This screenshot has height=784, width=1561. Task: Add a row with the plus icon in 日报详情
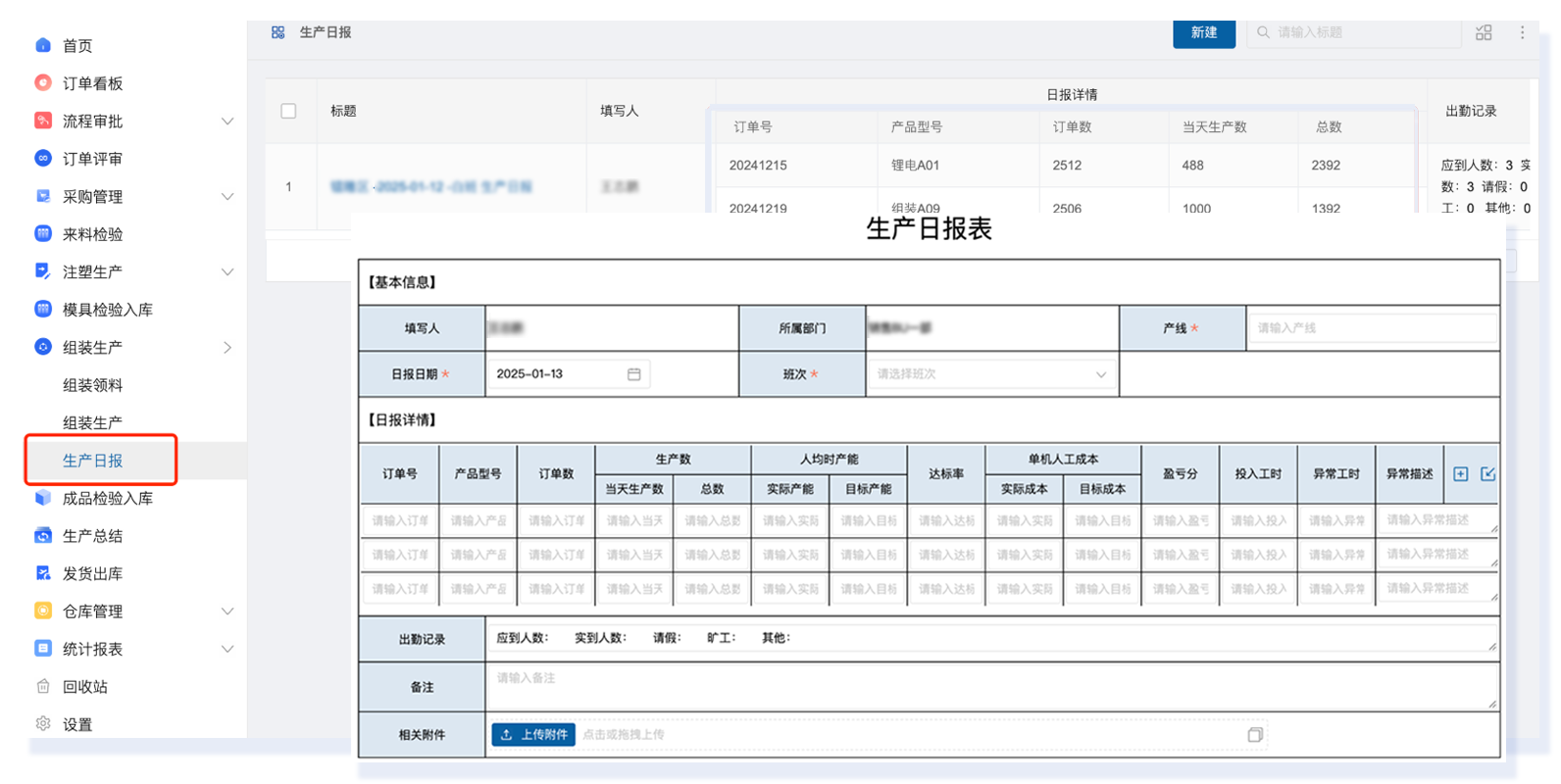point(1461,474)
